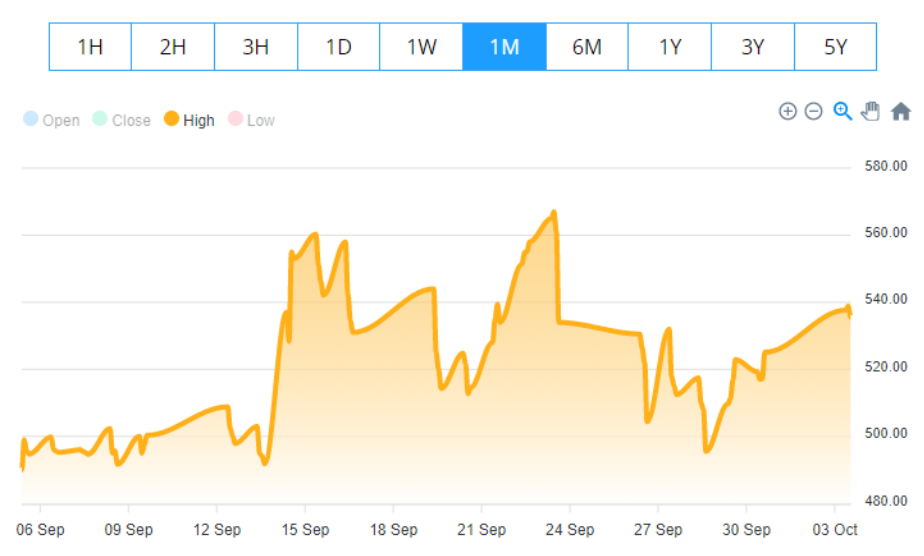Viewport: 924px width, 556px height.
Task: Show the Close series in legend
Action: [121, 120]
